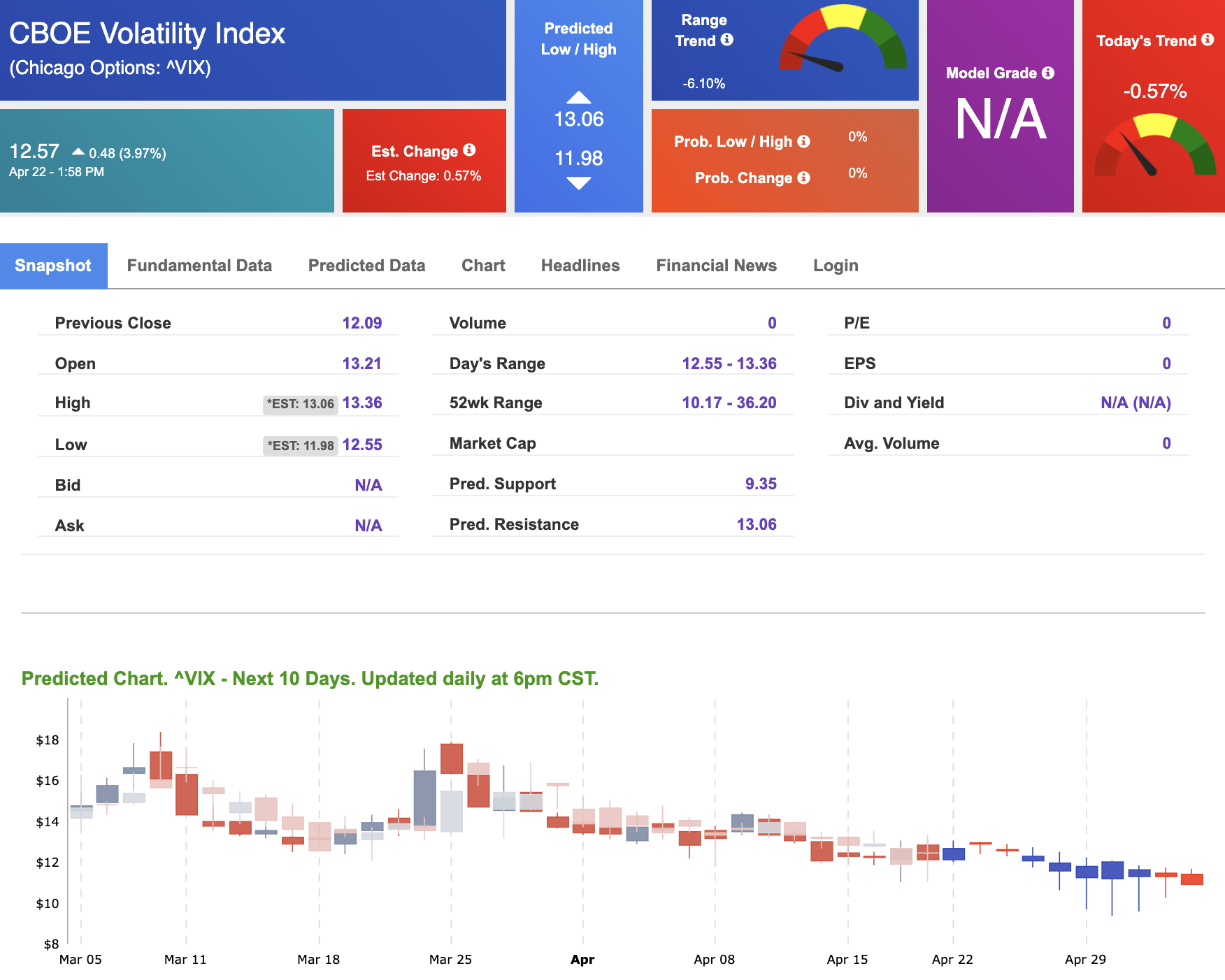The image size is (1225, 980).
Task: Click the CBOE Volatility Index title
Action: pos(148,34)
